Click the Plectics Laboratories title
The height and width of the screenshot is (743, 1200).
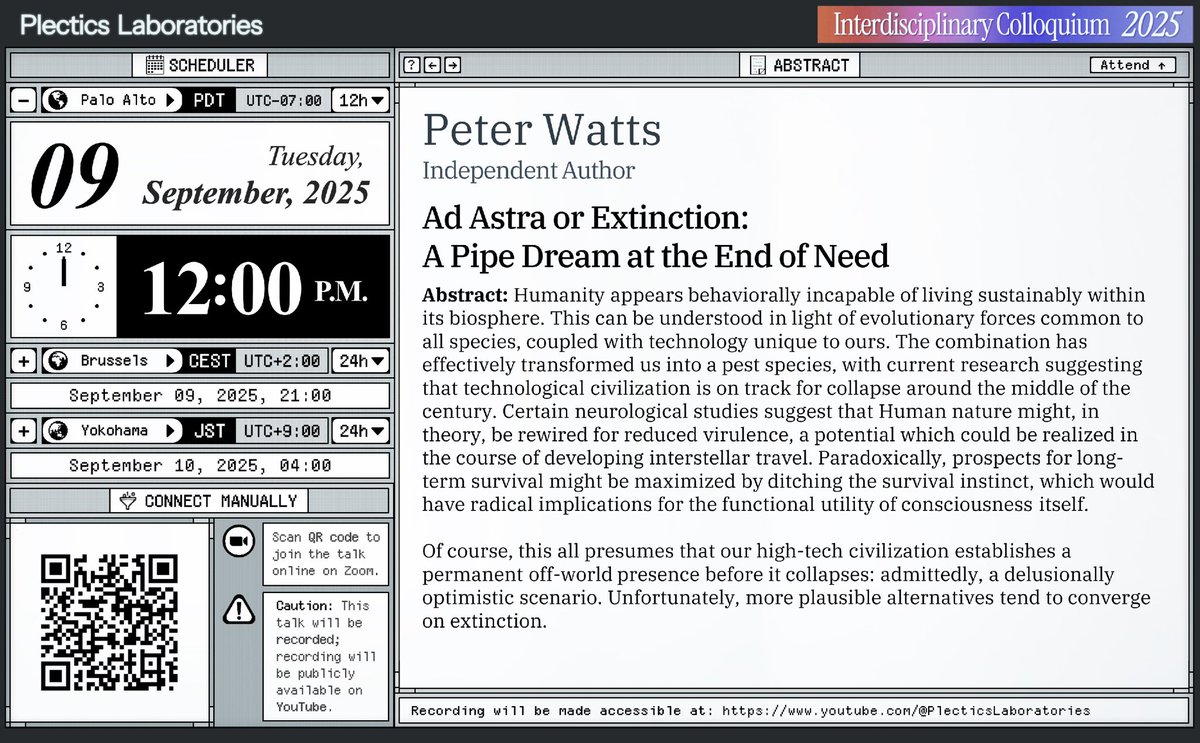tap(142, 25)
